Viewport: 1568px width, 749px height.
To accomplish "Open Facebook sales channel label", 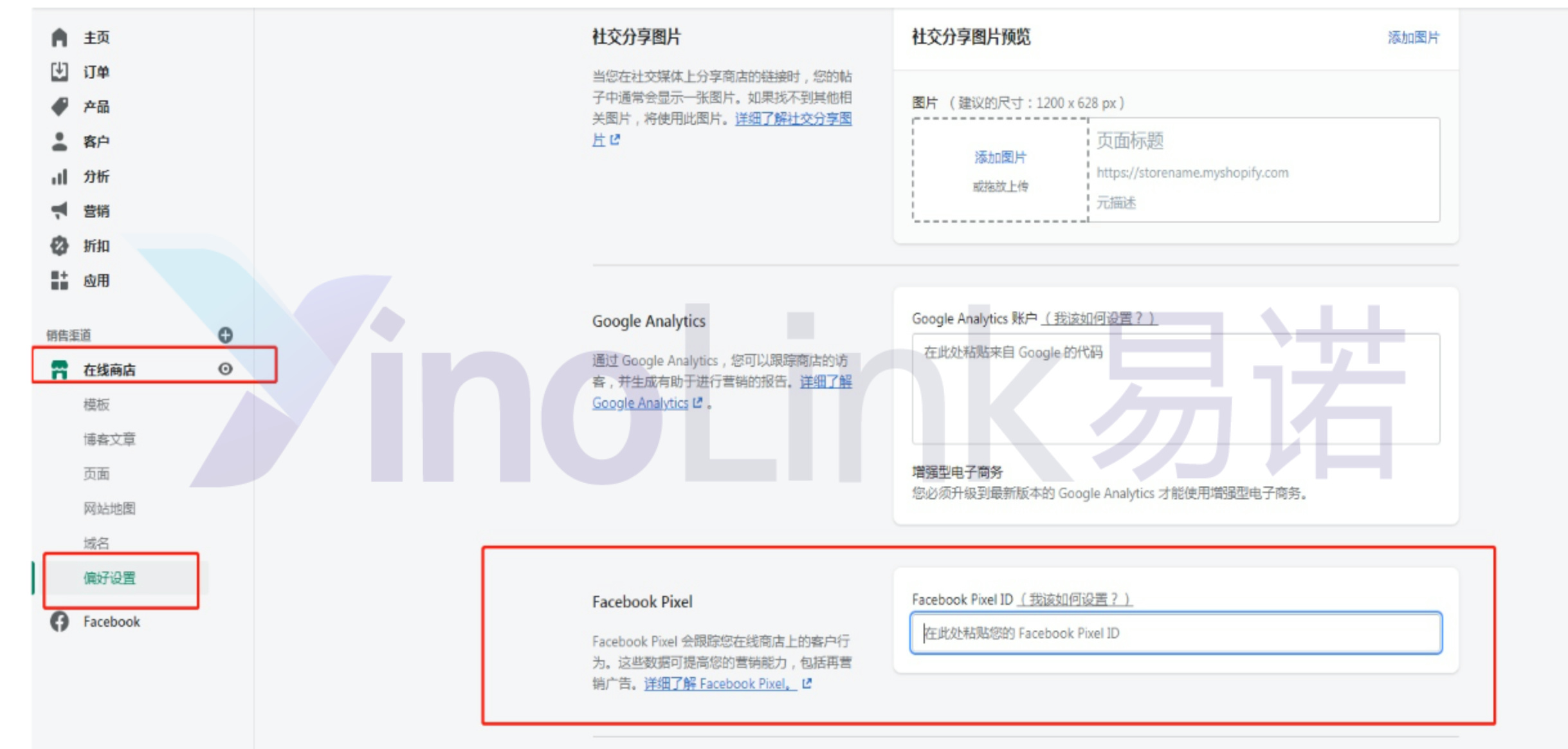I will tap(111, 622).
